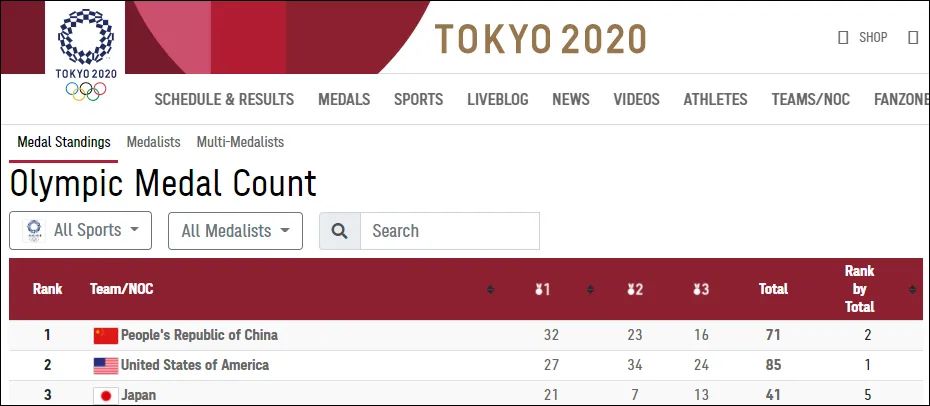Image resolution: width=930 pixels, height=406 pixels.
Task: Click the Japan flag icon
Action: coord(106,395)
